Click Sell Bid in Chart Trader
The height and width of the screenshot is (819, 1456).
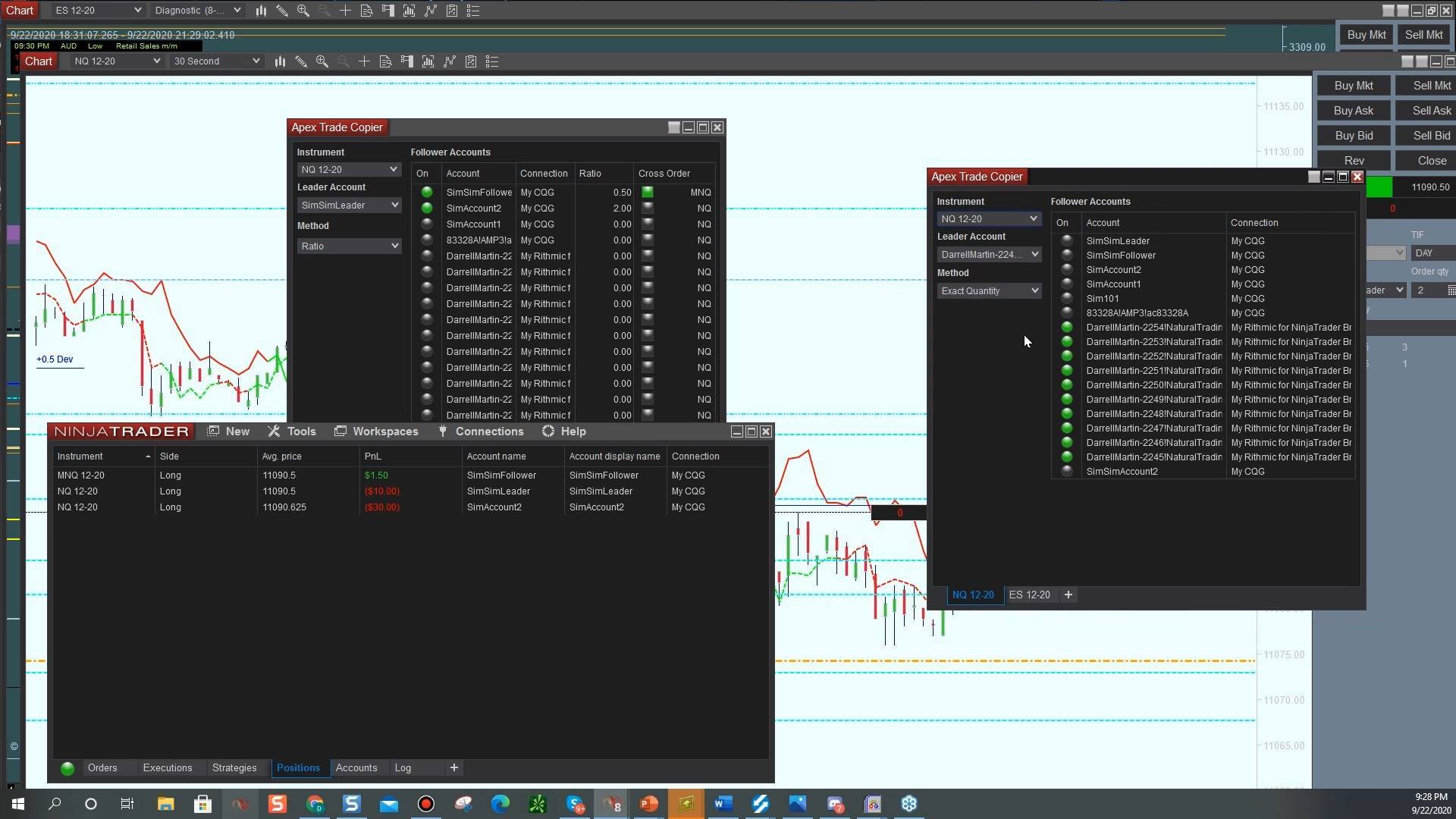tap(1426, 136)
